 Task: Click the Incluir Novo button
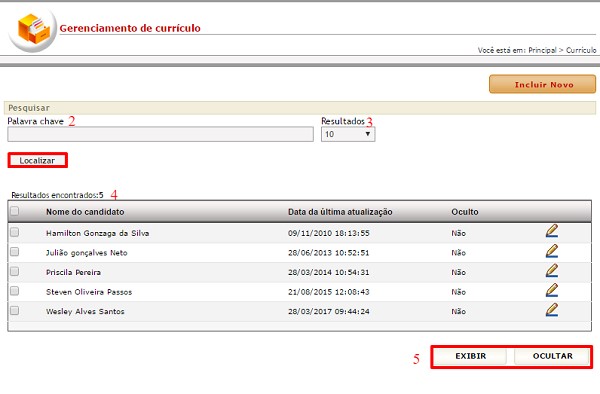click(543, 84)
